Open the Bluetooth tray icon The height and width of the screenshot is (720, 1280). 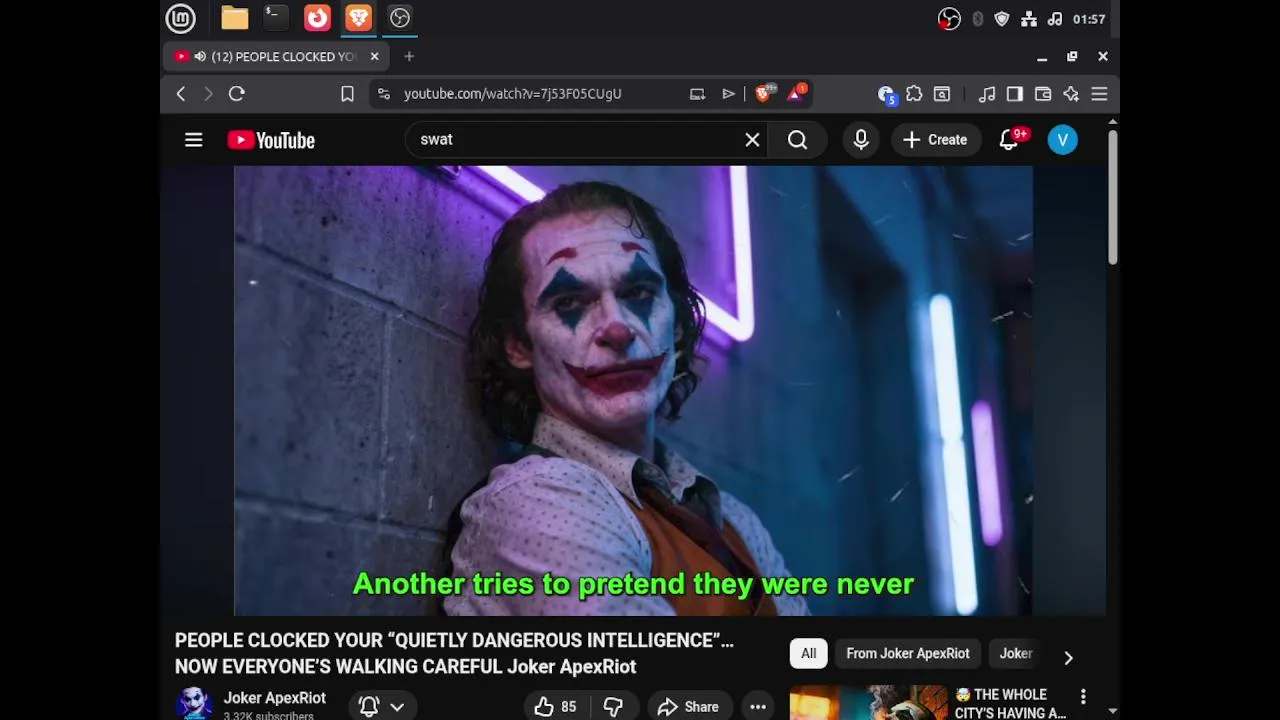click(x=977, y=19)
